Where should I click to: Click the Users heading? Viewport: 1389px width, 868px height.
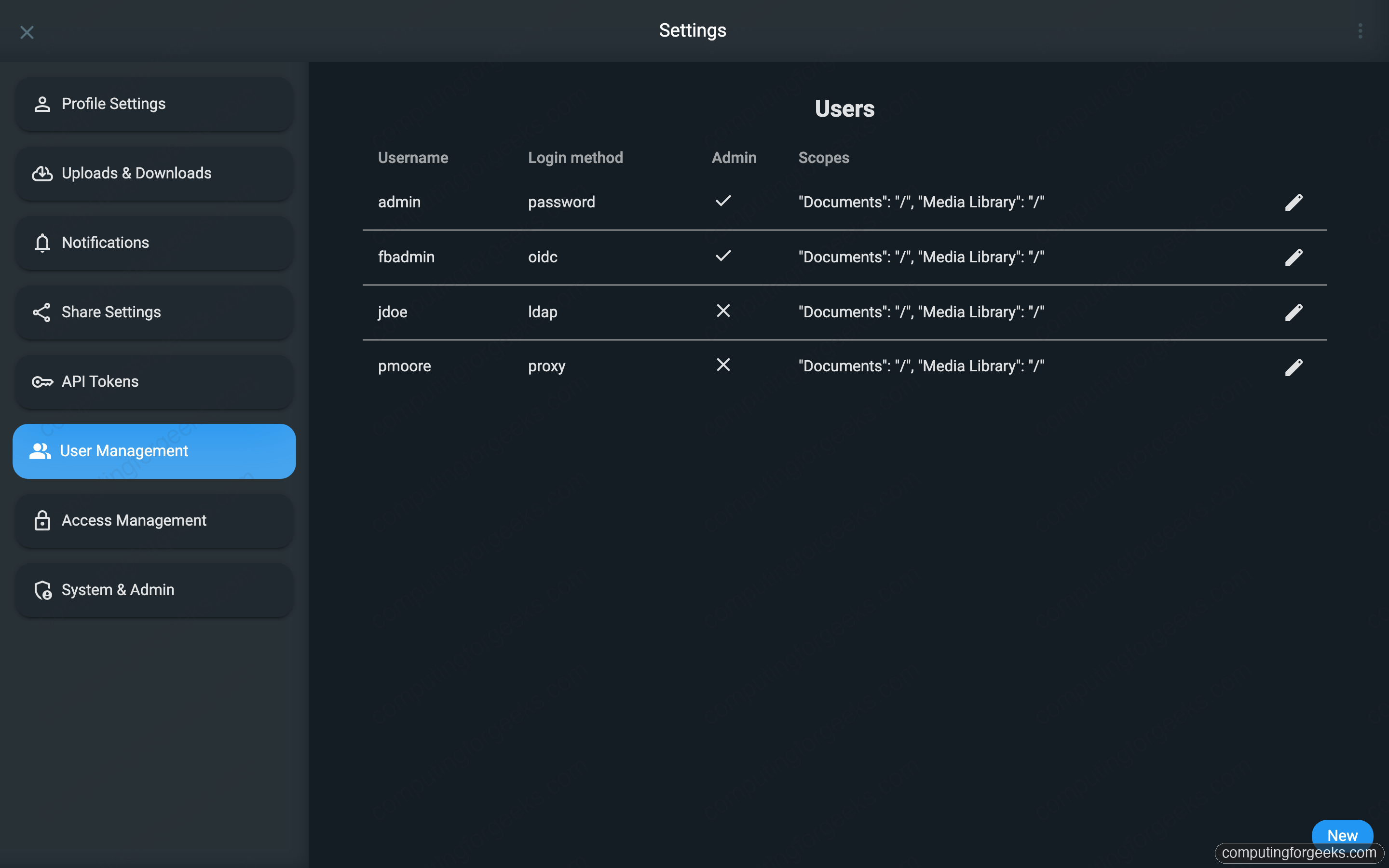pos(844,108)
